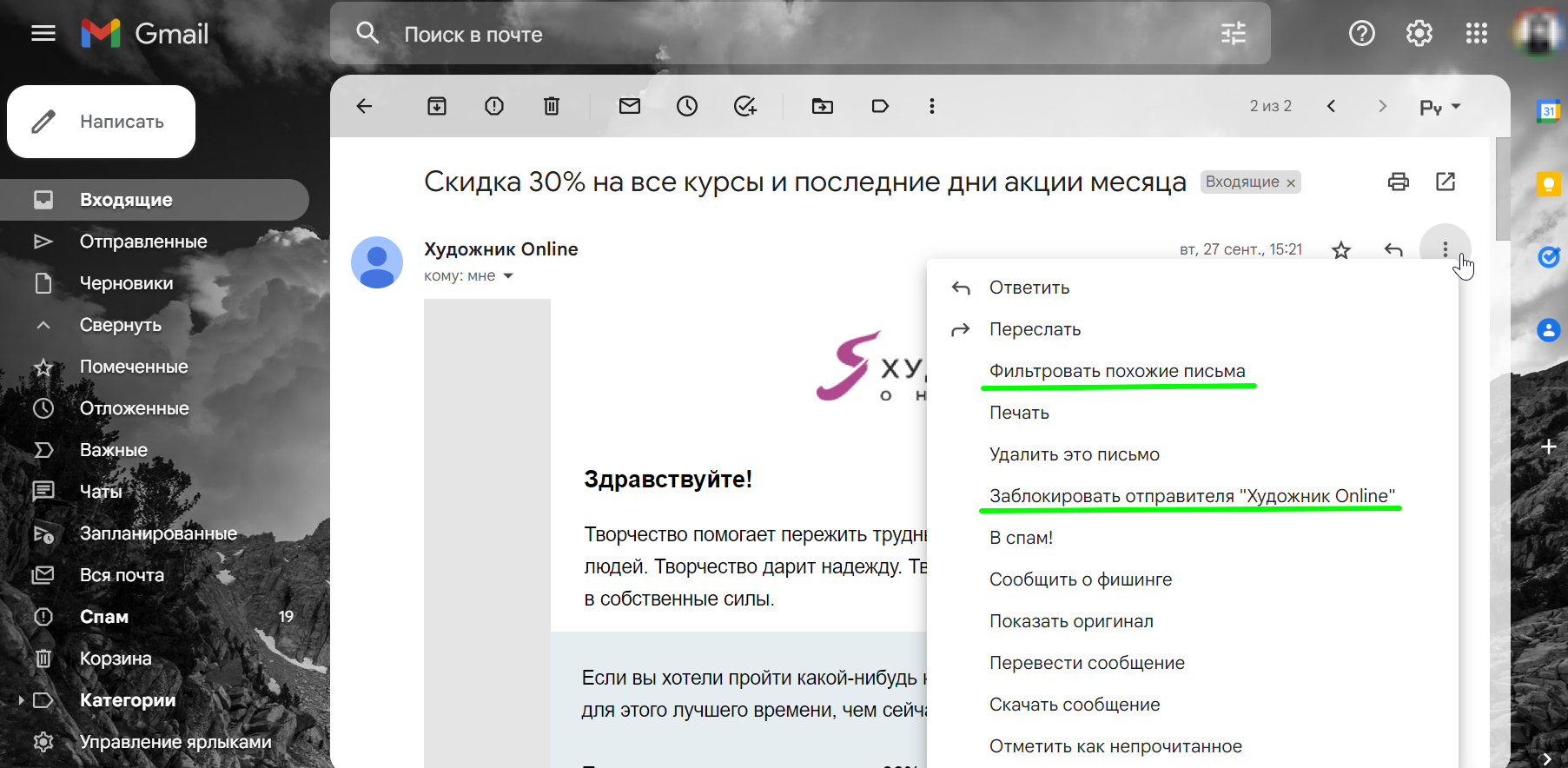This screenshot has width=1568, height=768.
Task: Snooze the email clock icon
Action: point(687,106)
